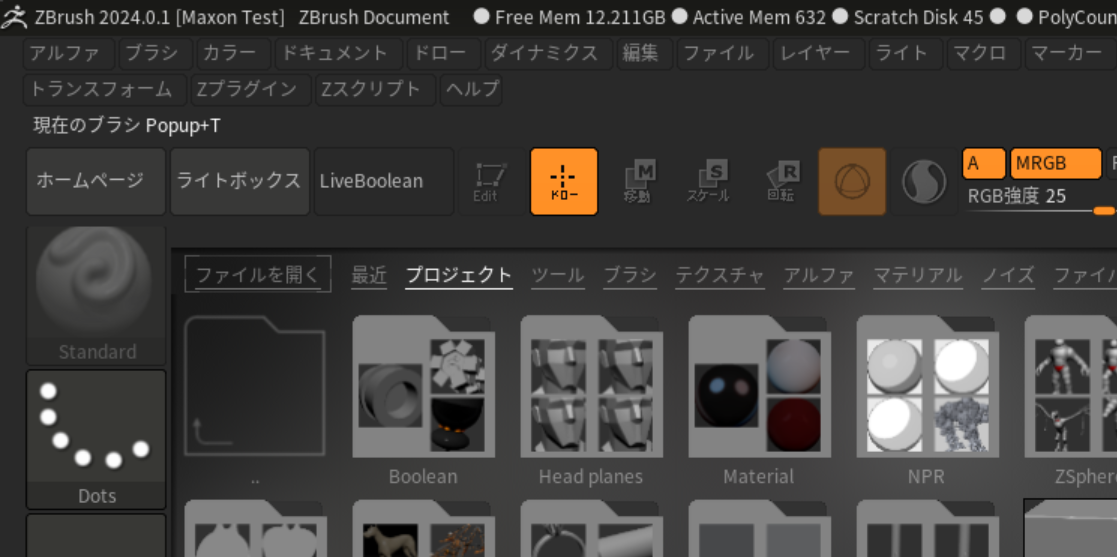Activate the Edit mode icon
Viewport: 1117px width, 557px height.
click(x=490, y=182)
